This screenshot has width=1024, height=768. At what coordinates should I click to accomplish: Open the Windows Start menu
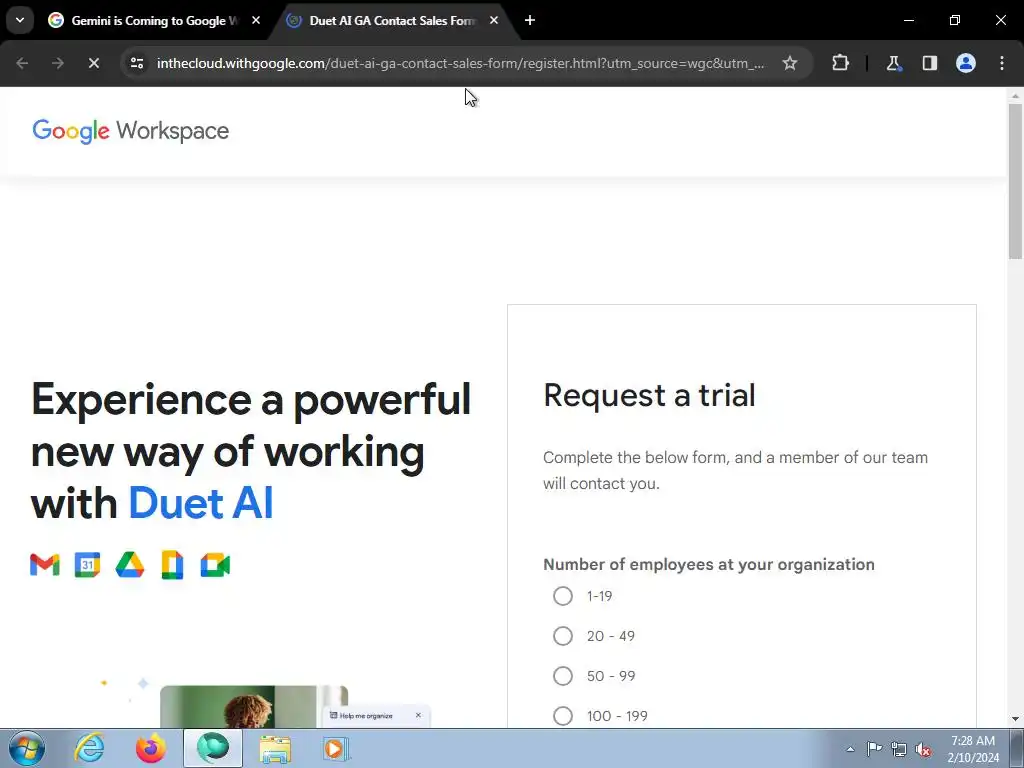click(x=27, y=748)
